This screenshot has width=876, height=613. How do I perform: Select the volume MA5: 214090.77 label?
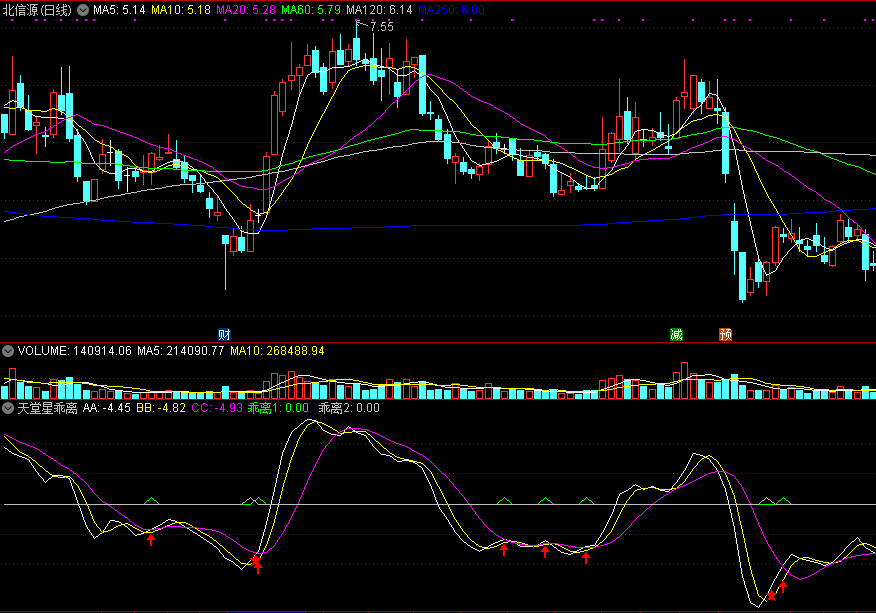point(181,351)
